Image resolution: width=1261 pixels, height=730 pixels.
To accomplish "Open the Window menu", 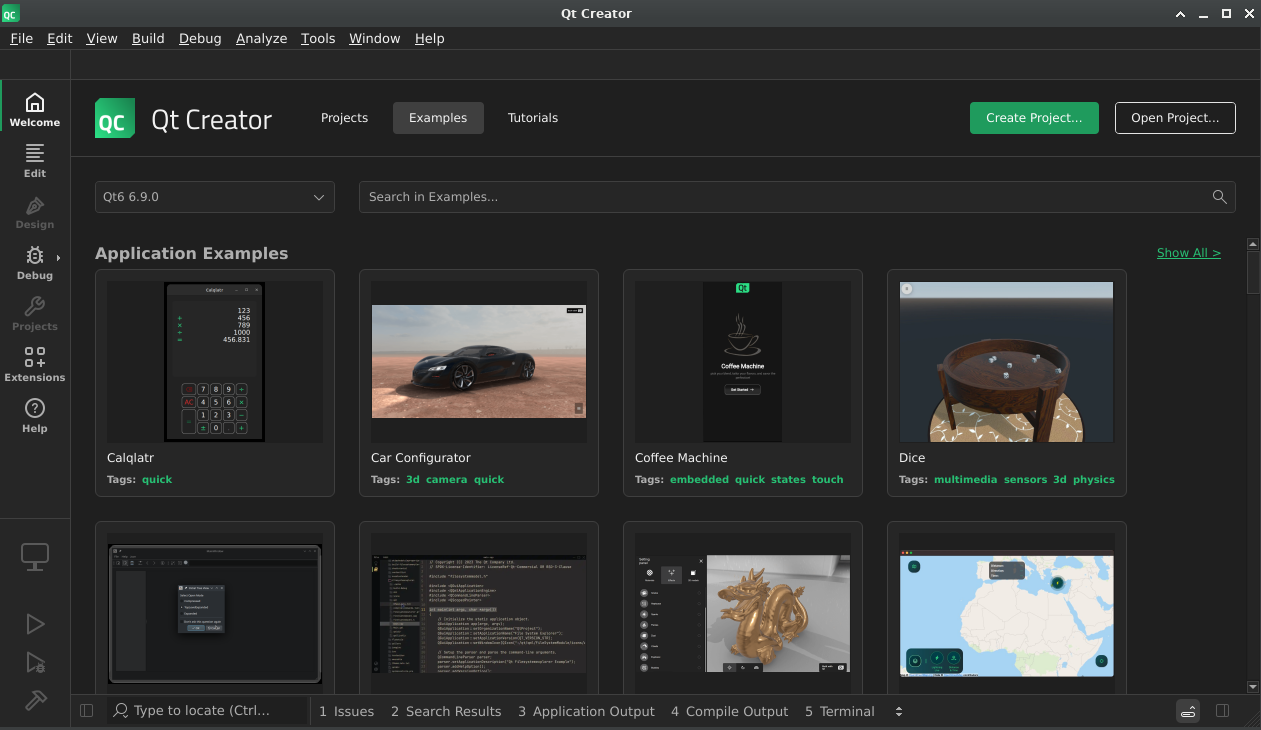I will point(374,38).
